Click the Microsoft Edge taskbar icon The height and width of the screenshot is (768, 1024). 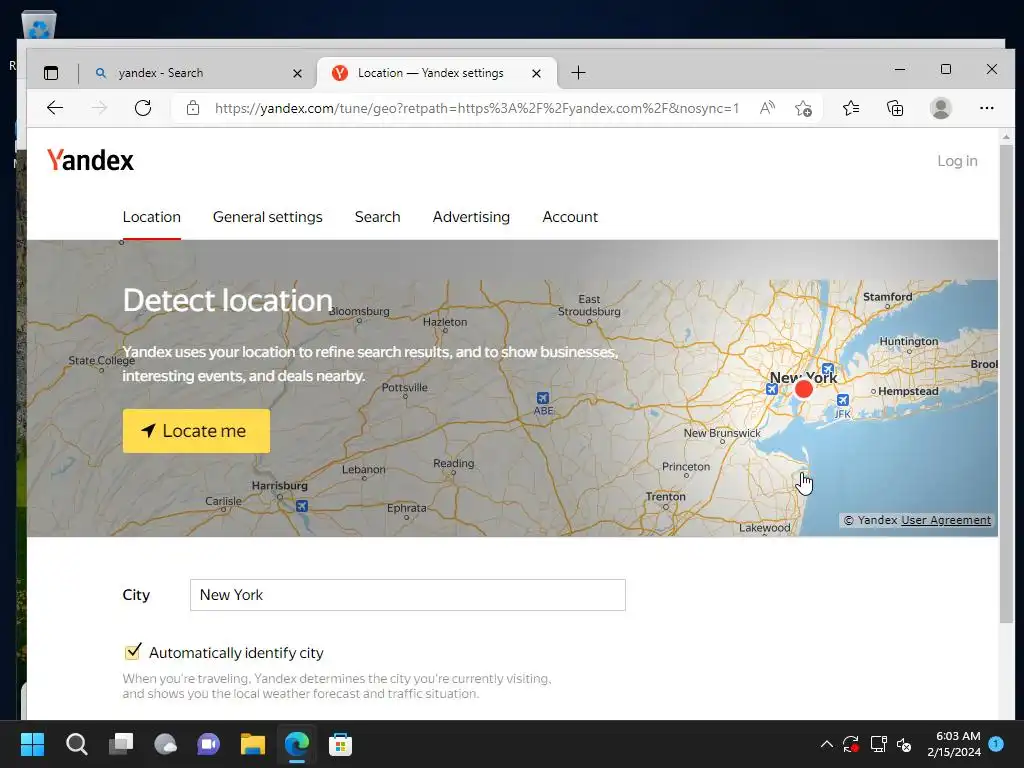point(297,744)
